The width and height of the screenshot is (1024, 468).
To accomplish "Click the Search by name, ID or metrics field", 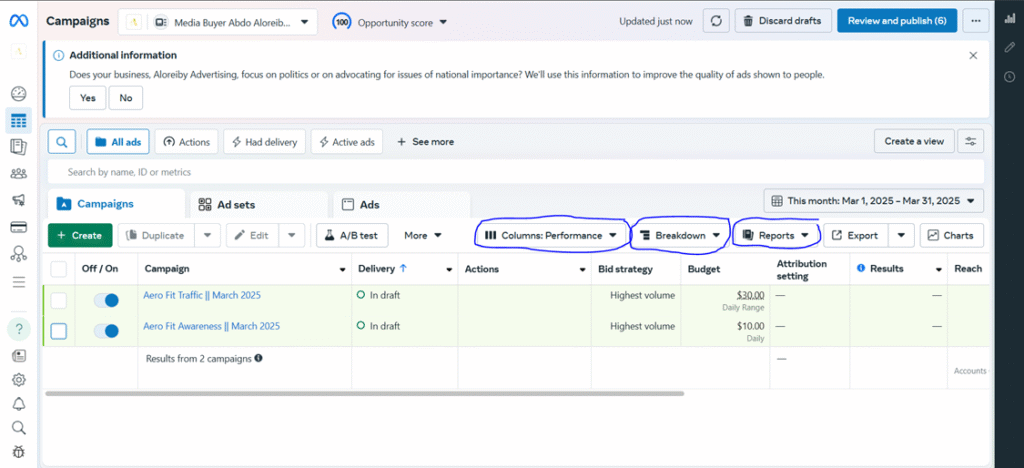I will (x=516, y=172).
